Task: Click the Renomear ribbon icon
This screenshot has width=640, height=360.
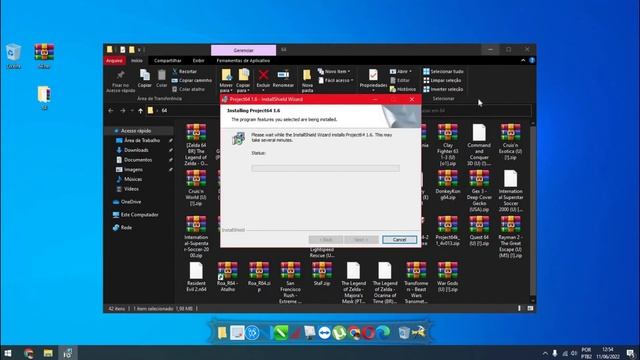Action: click(x=283, y=79)
